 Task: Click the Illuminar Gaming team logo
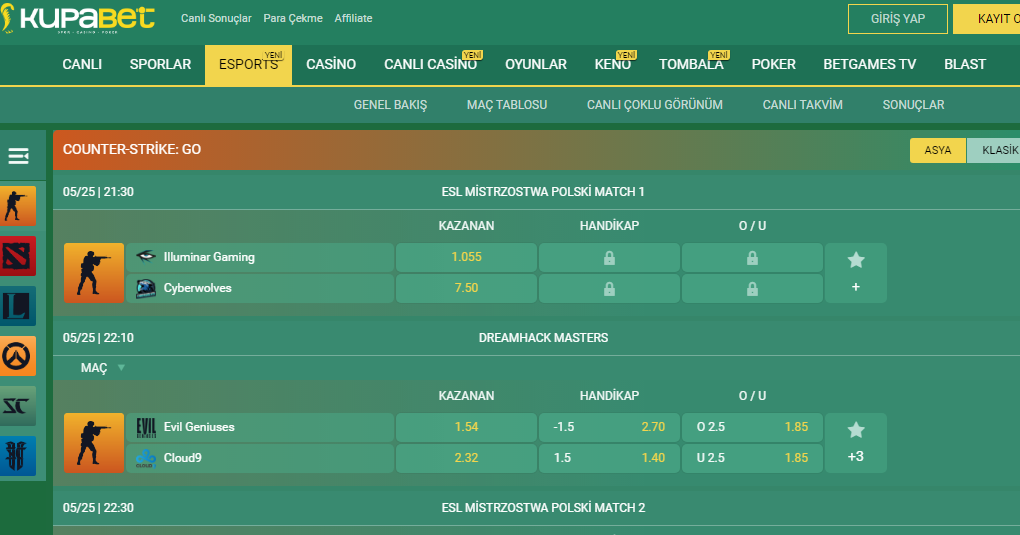146,256
